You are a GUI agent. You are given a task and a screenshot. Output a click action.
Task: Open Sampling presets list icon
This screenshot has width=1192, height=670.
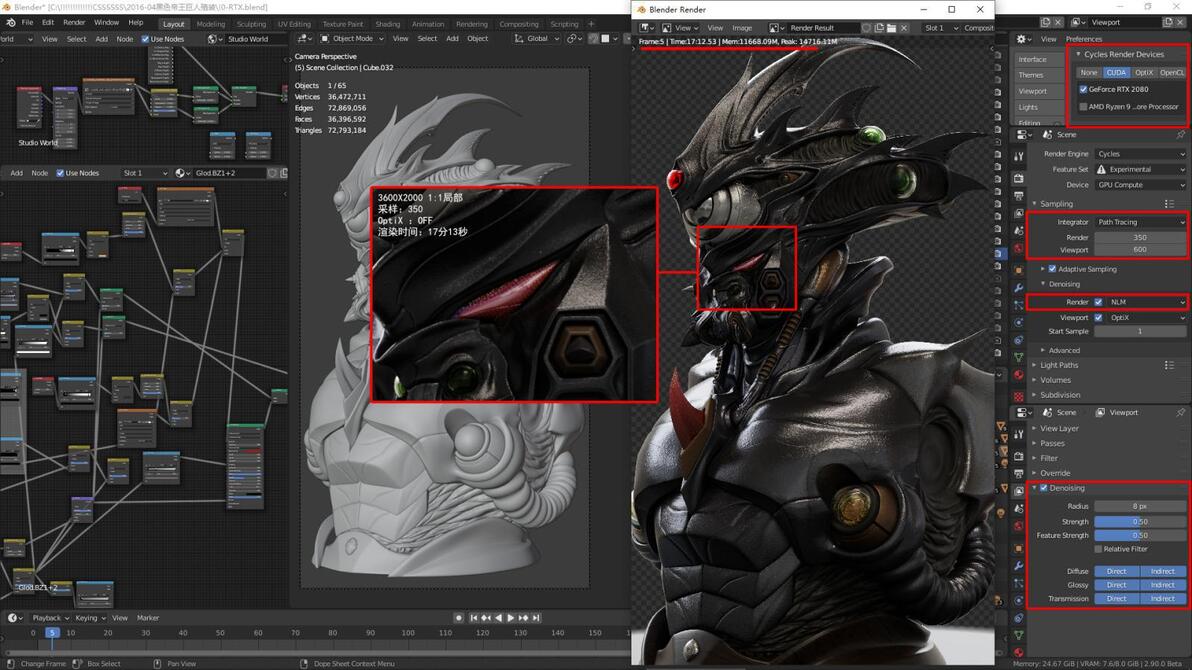click(1169, 204)
